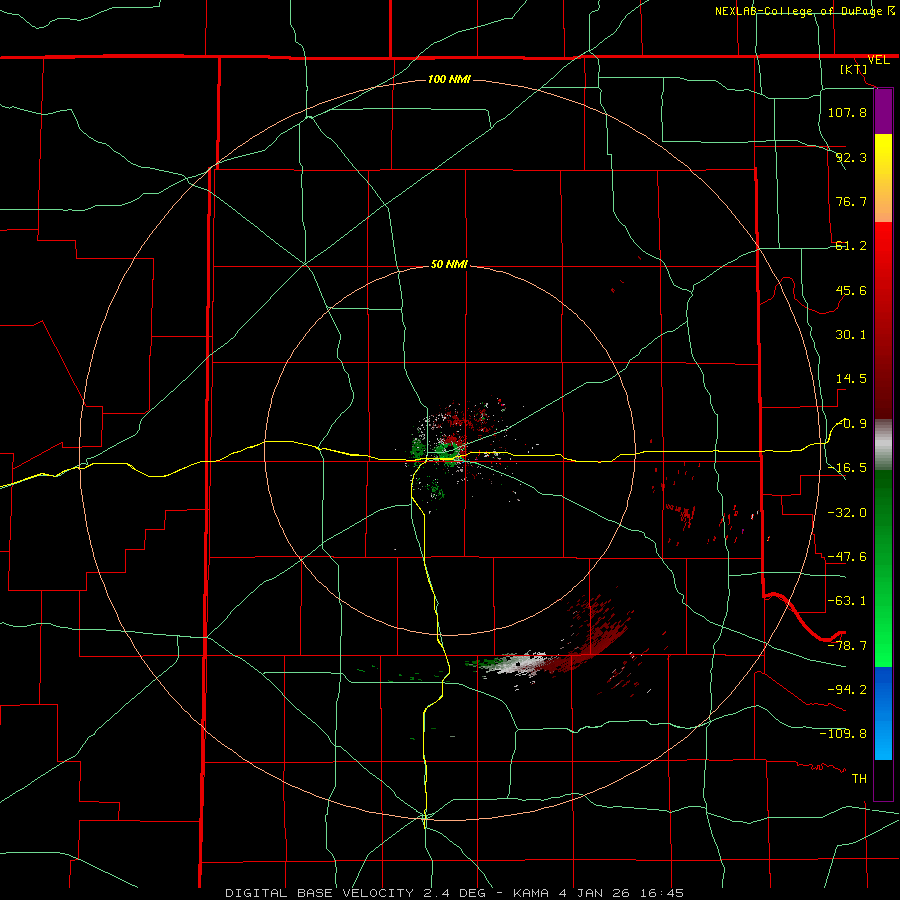Click the 14.5 legend value
900x900 pixels.
pos(851,379)
